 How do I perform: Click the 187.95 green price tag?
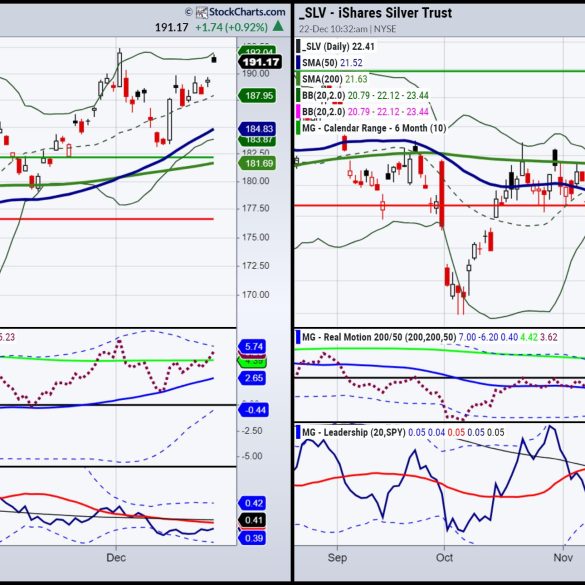pos(257,96)
